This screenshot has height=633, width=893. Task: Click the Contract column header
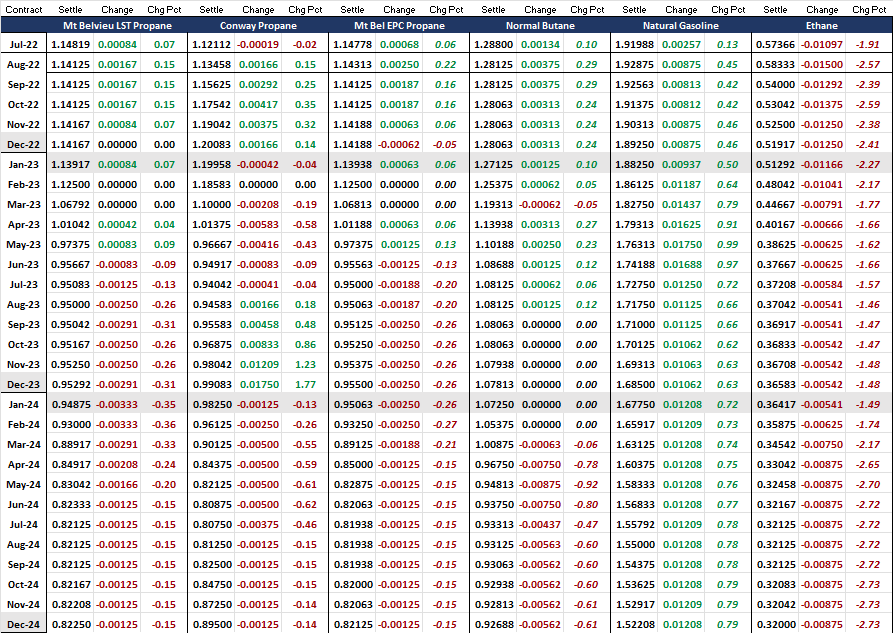click(x=24, y=10)
